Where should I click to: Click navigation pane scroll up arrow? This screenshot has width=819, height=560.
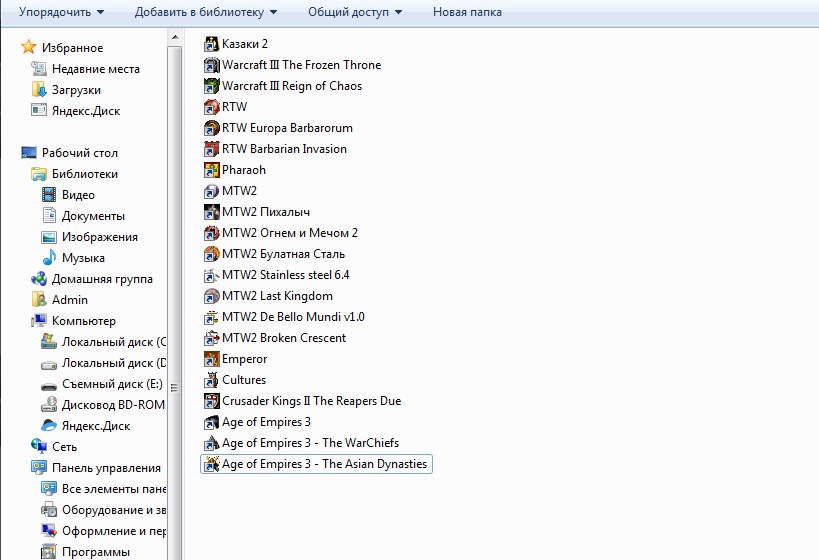(174, 37)
